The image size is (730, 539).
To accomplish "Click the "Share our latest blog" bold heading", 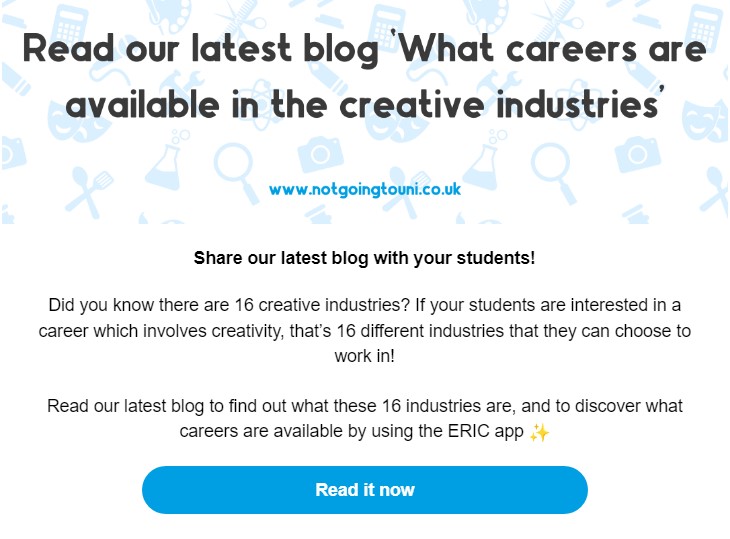I will [x=365, y=258].
